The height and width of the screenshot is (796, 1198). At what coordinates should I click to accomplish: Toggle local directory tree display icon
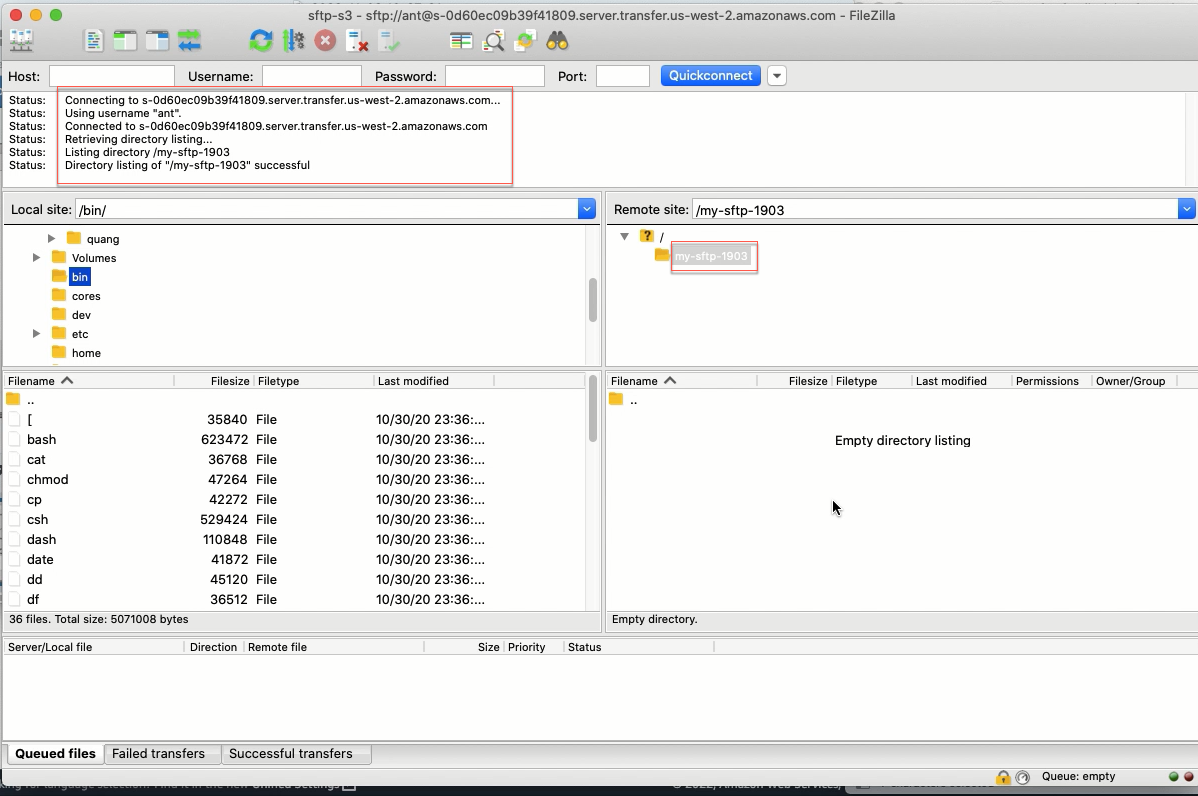[125, 40]
